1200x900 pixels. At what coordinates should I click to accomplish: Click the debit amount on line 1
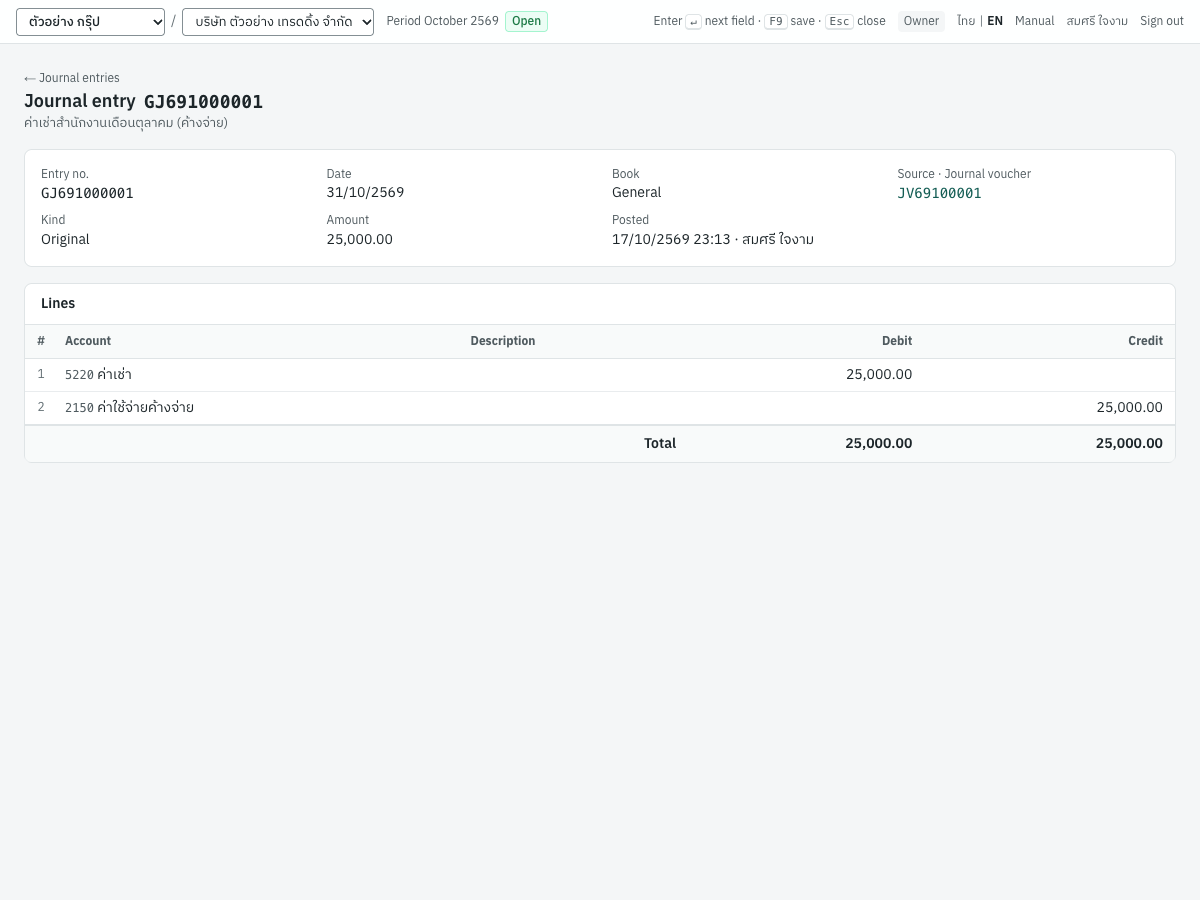(x=879, y=374)
